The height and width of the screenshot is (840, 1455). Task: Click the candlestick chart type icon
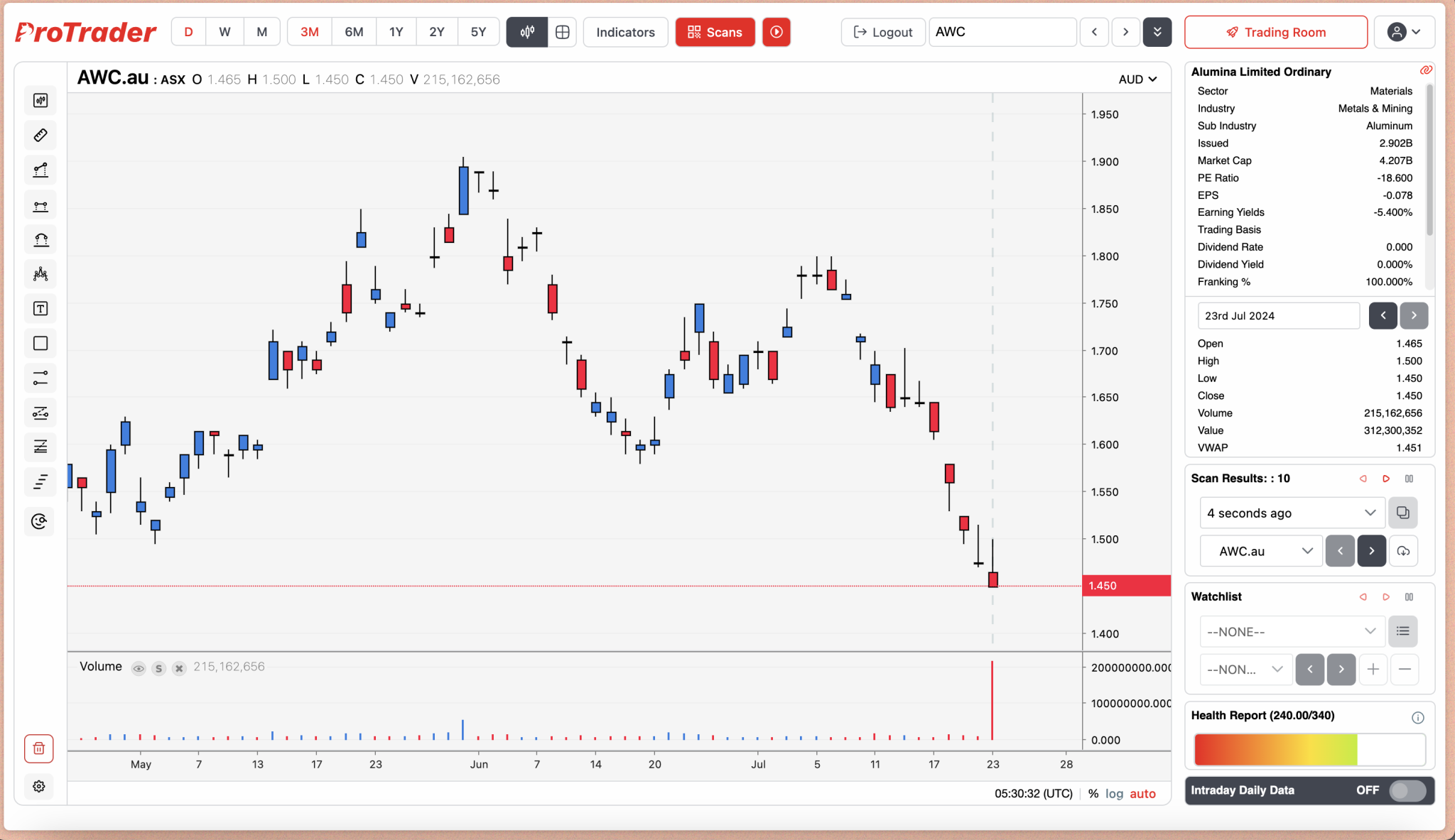click(x=526, y=32)
